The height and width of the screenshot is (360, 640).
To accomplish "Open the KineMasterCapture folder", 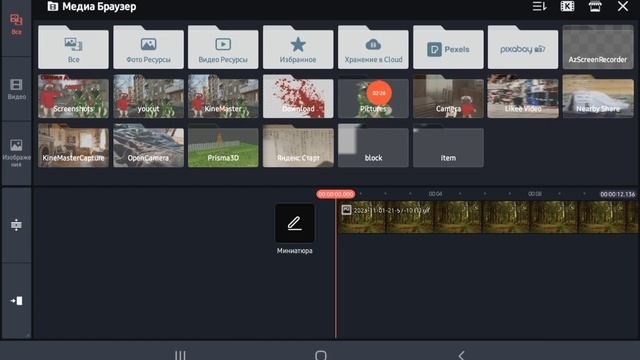I will (x=73, y=146).
